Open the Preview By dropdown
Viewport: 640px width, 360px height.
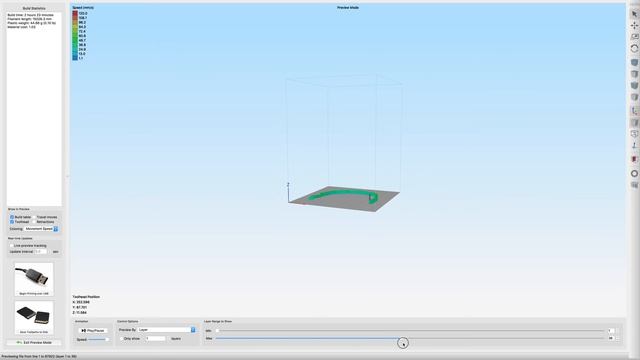pyautogui.click(x=167, y=329)
